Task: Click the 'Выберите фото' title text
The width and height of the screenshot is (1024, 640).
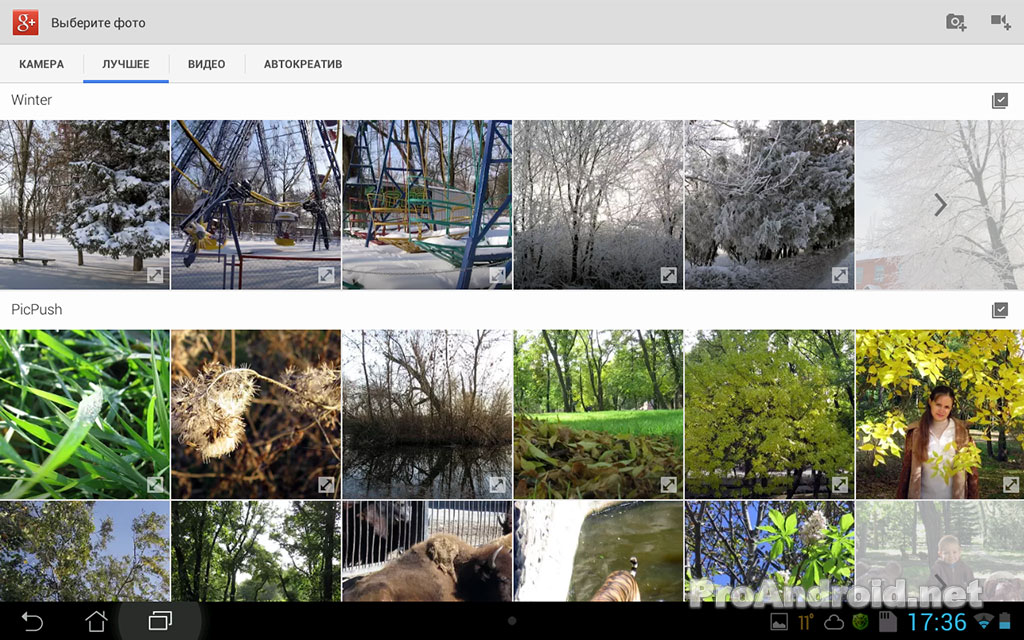Action: 99,23
